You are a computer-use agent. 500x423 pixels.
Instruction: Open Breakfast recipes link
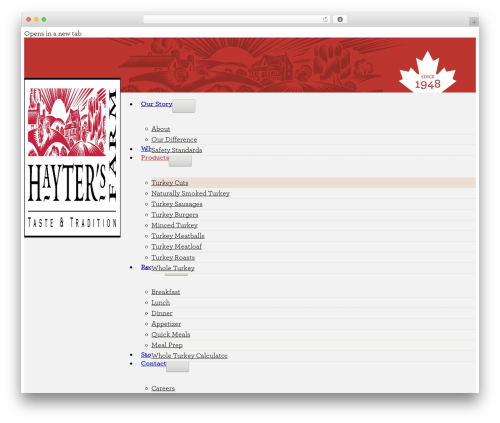coord(166,292)
